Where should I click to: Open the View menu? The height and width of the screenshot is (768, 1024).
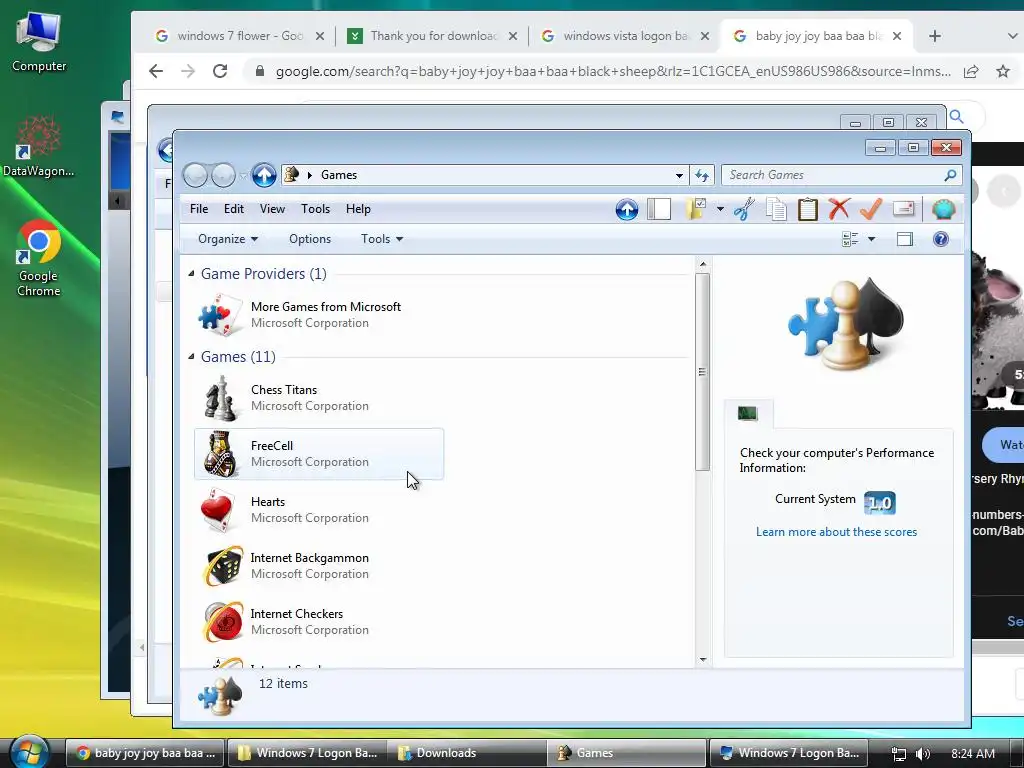pos(272,209)
